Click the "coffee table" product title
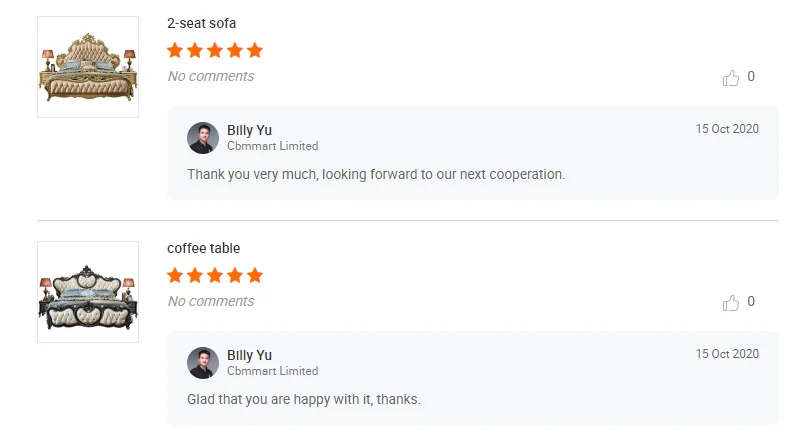The image size is (794, 437). click(204, 248)
